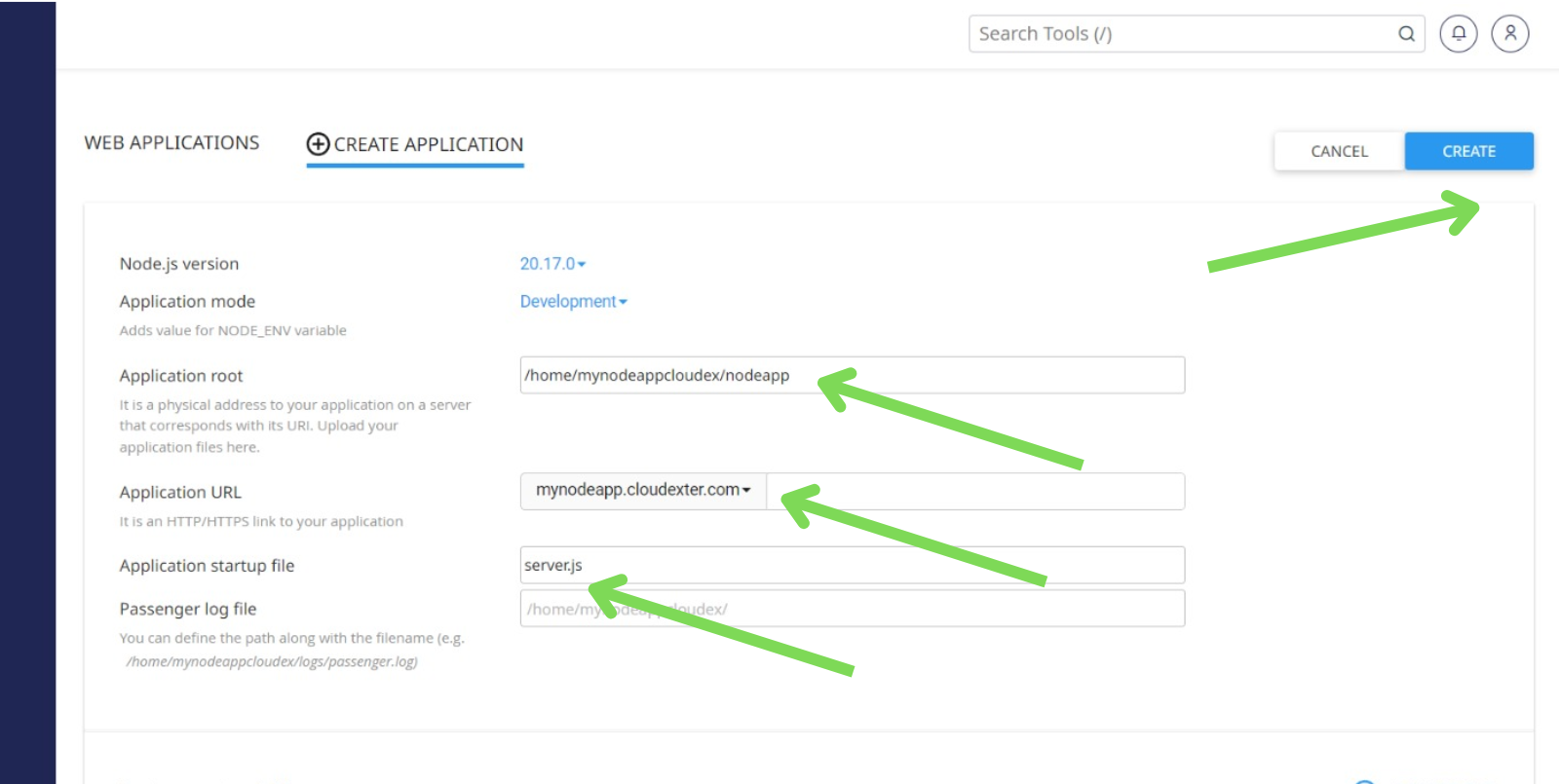Click the Node.js version label
This screenshot has height=784, width=1559.
pos(179,264)
